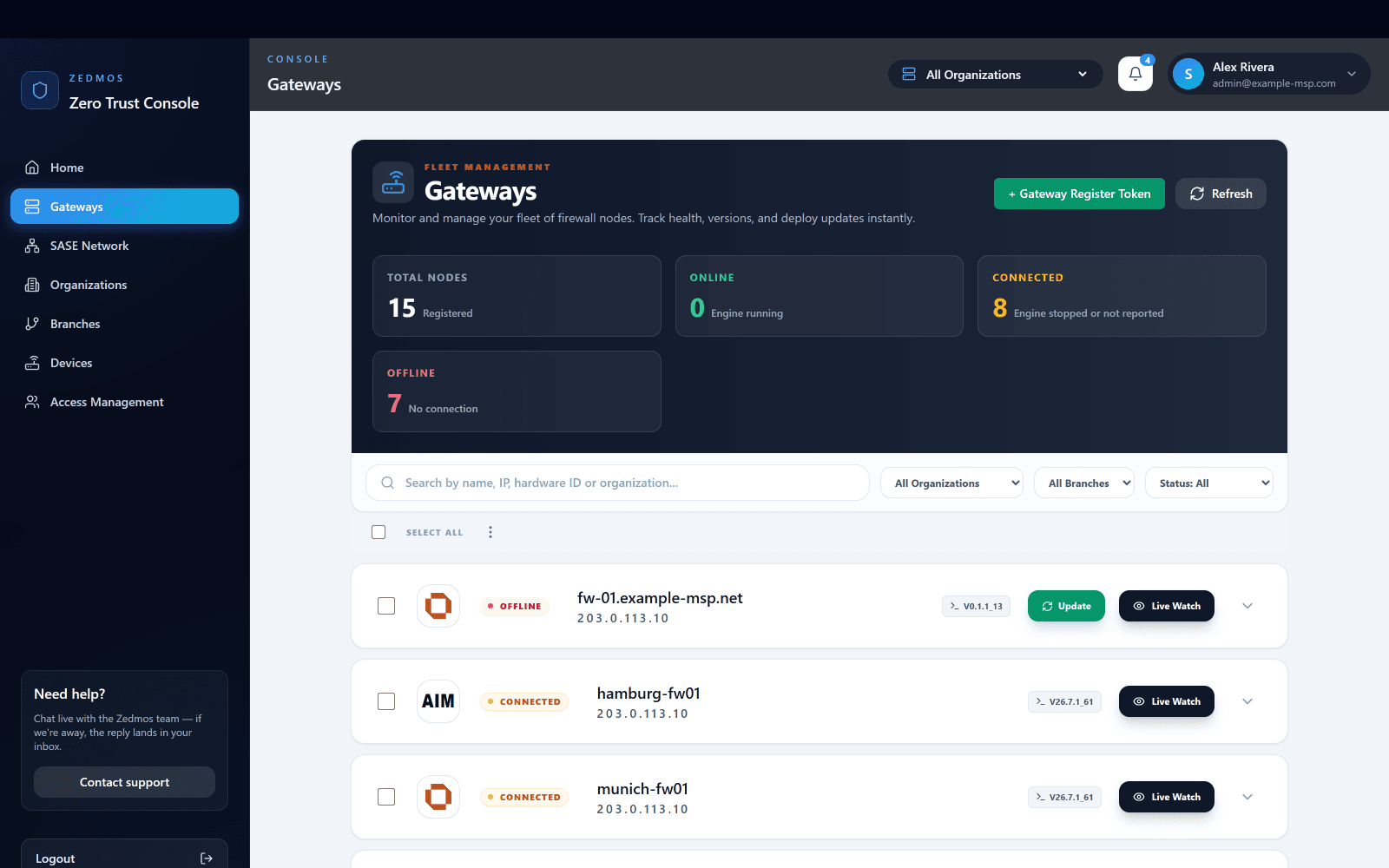Click the search magnifier icon
The height and width of the screenshot is (868, 1389).
[388, 483]
